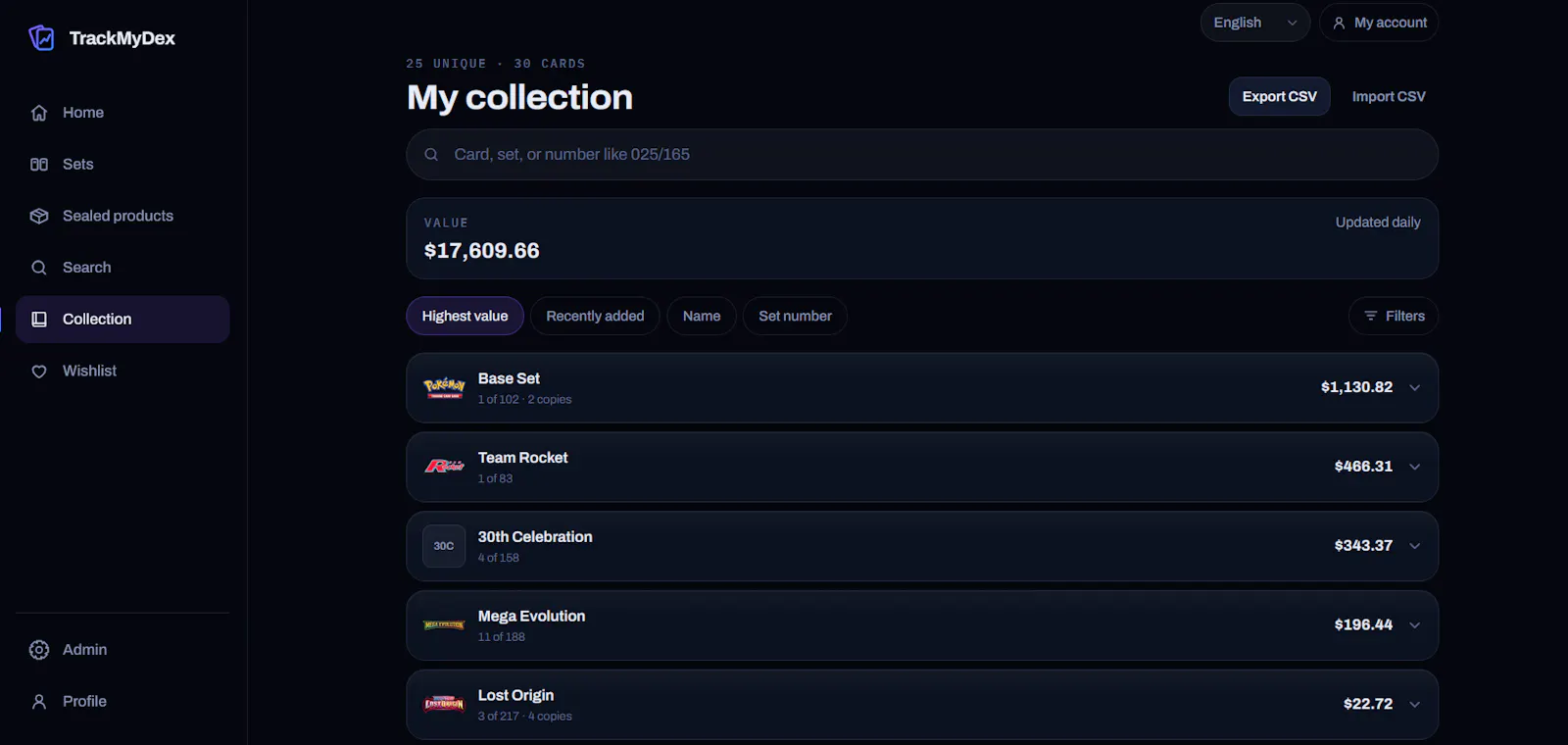Viewport: 1568px width, 745px height.
Task: Sort by Recently added
Action: [x=595, y=316]
